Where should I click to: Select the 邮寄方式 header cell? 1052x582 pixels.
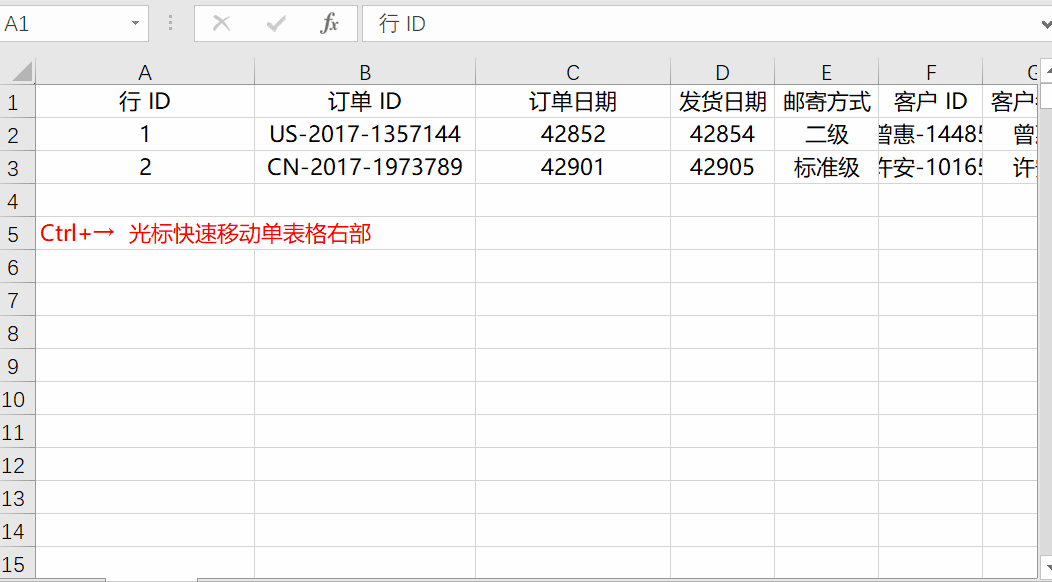(x=827, y=101)
